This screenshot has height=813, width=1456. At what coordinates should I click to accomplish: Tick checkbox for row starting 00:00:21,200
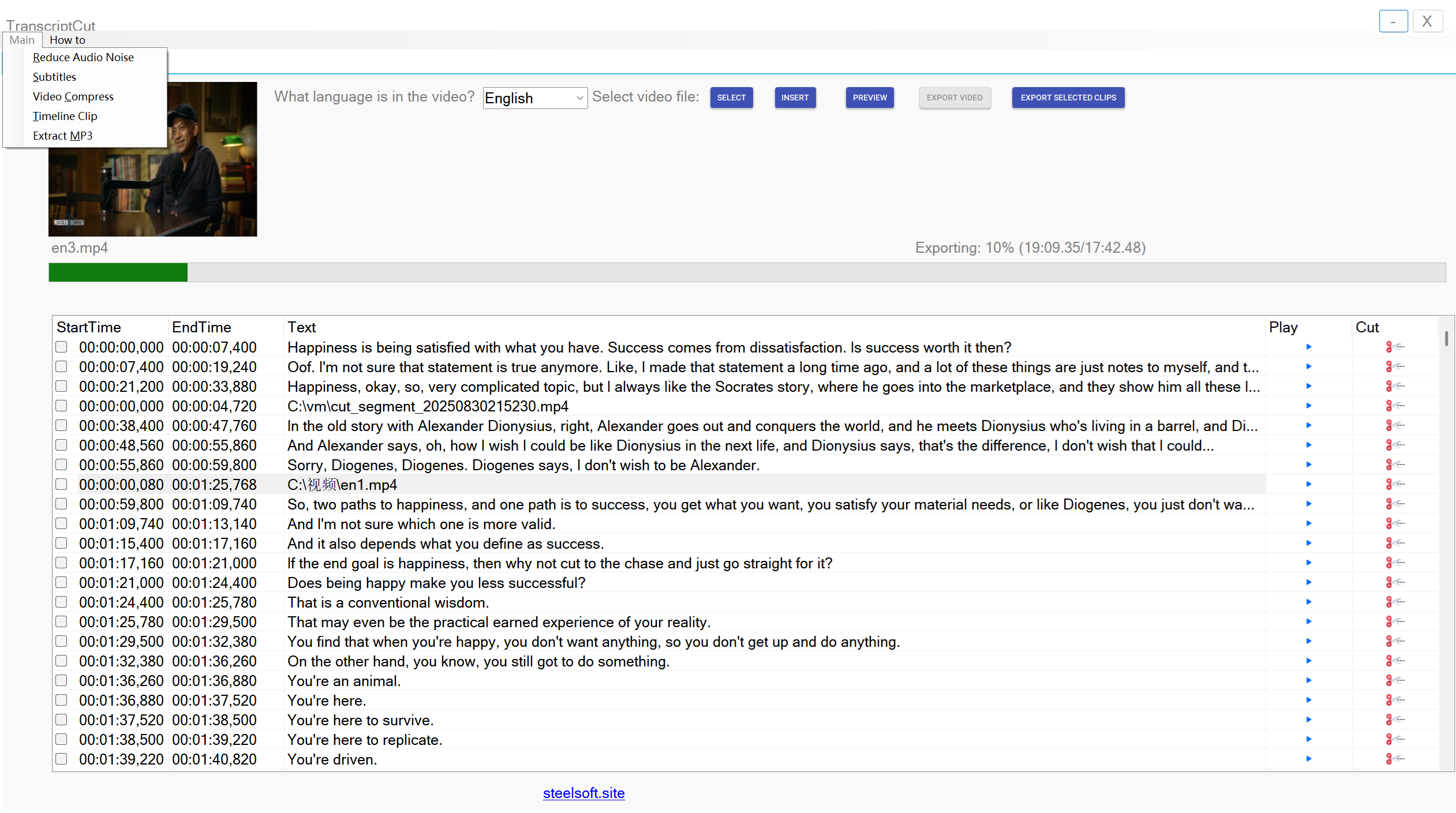tap(61, 386)
